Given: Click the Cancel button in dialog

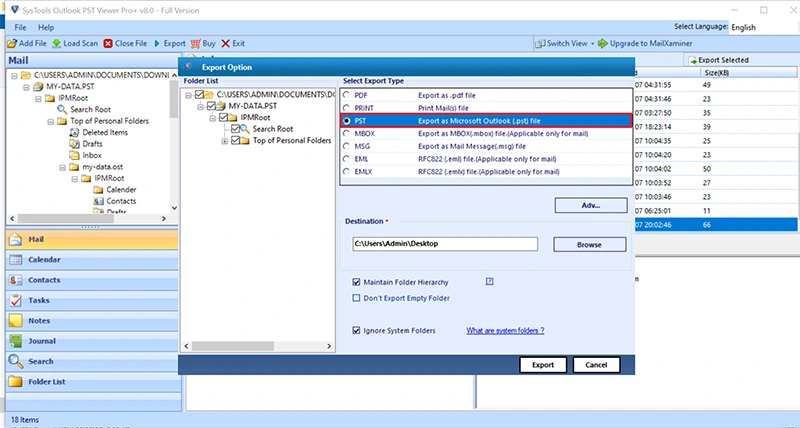Looking at the screenshot, I should coord(596,365).
